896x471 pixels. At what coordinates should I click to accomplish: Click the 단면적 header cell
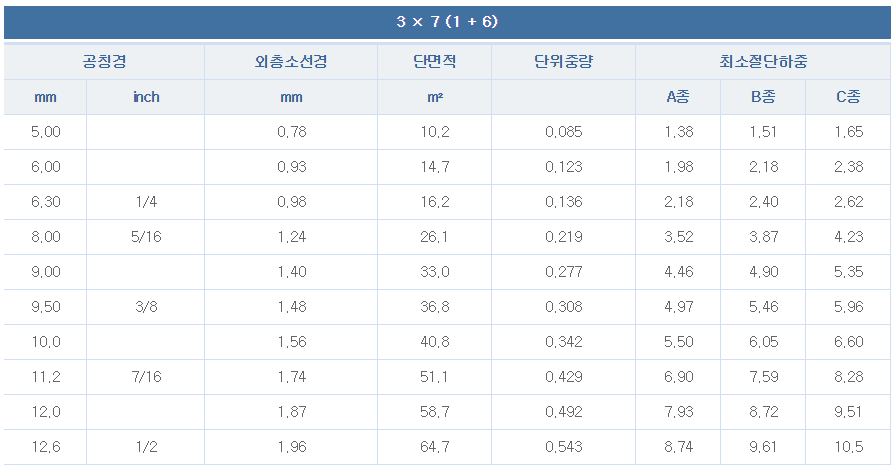click(x=435, y=61)
